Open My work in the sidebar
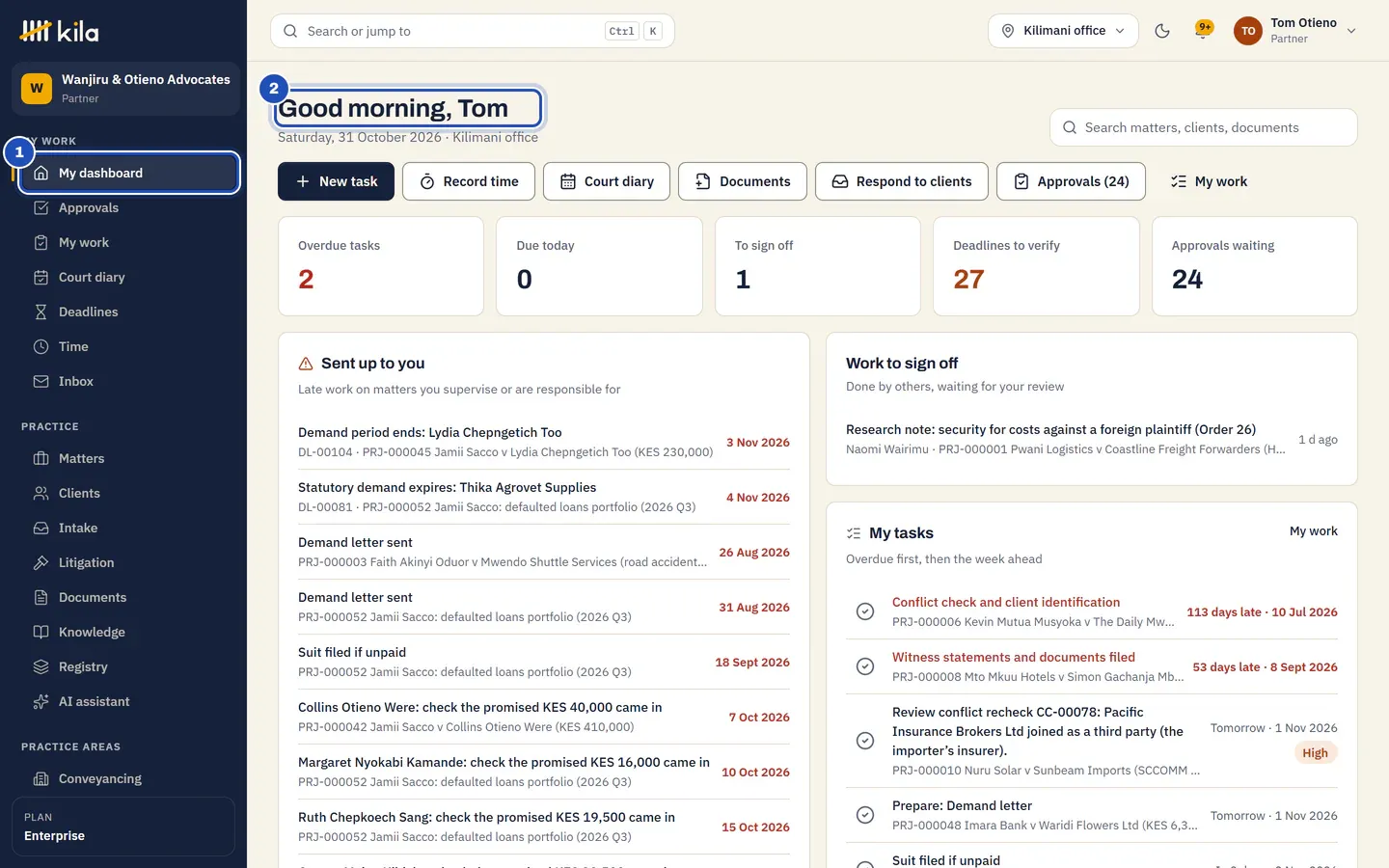Screen dimensions: 1389x868 pos(128,242)
